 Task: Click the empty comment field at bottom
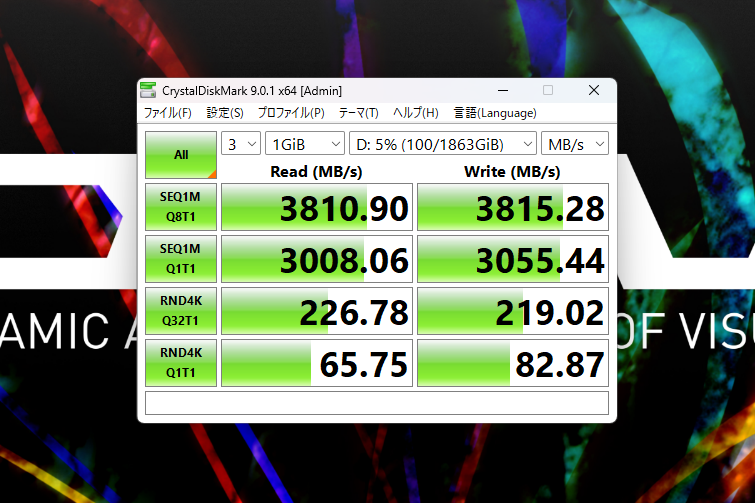377,403
